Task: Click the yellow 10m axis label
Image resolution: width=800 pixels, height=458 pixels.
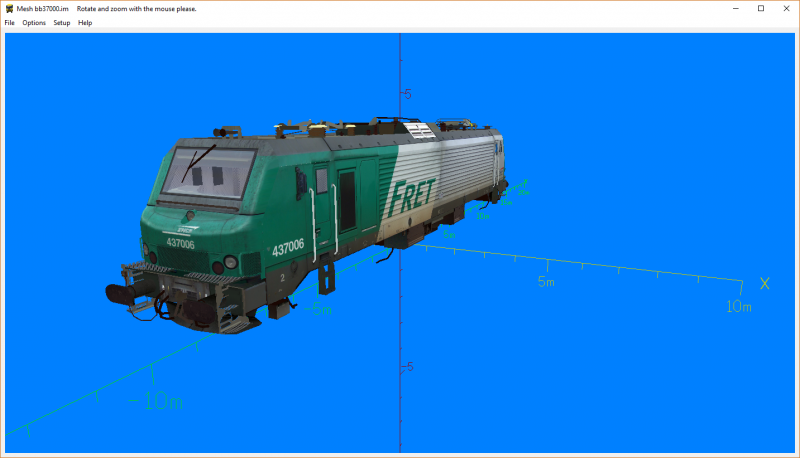Action: point(739,307)
